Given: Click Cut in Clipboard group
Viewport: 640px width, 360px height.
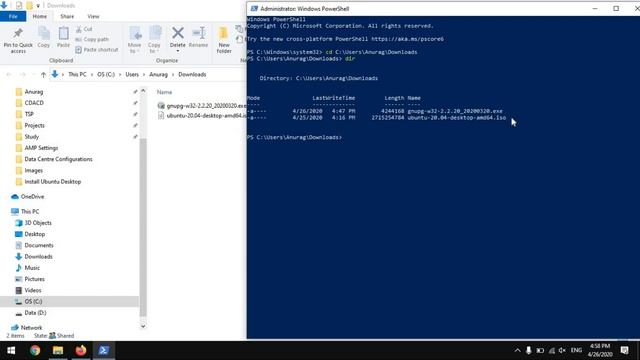Looking at the screenshot, I should 84,29.
